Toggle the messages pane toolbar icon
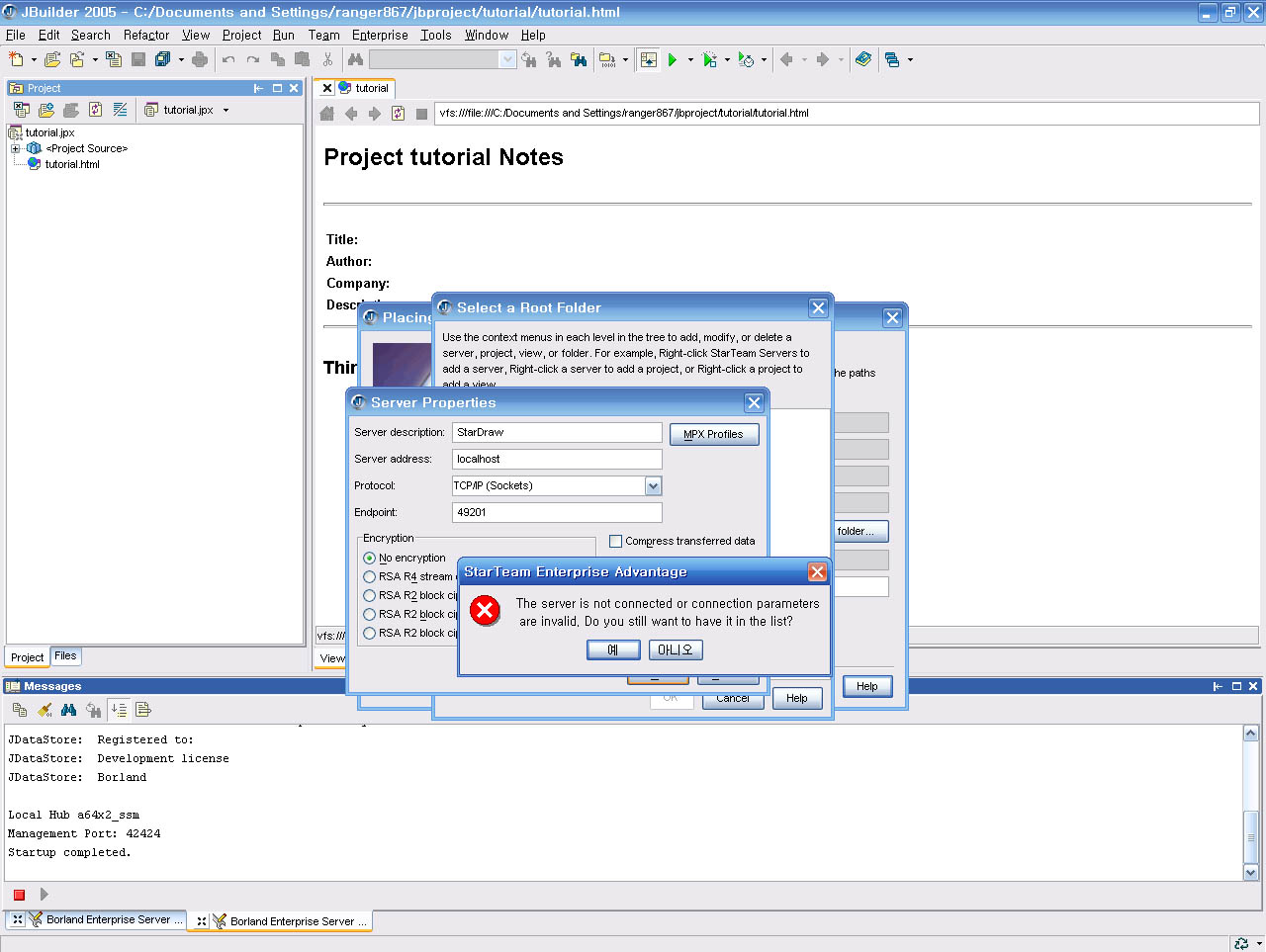Viewport: 1266px width, 952px height. coord(649,59)
